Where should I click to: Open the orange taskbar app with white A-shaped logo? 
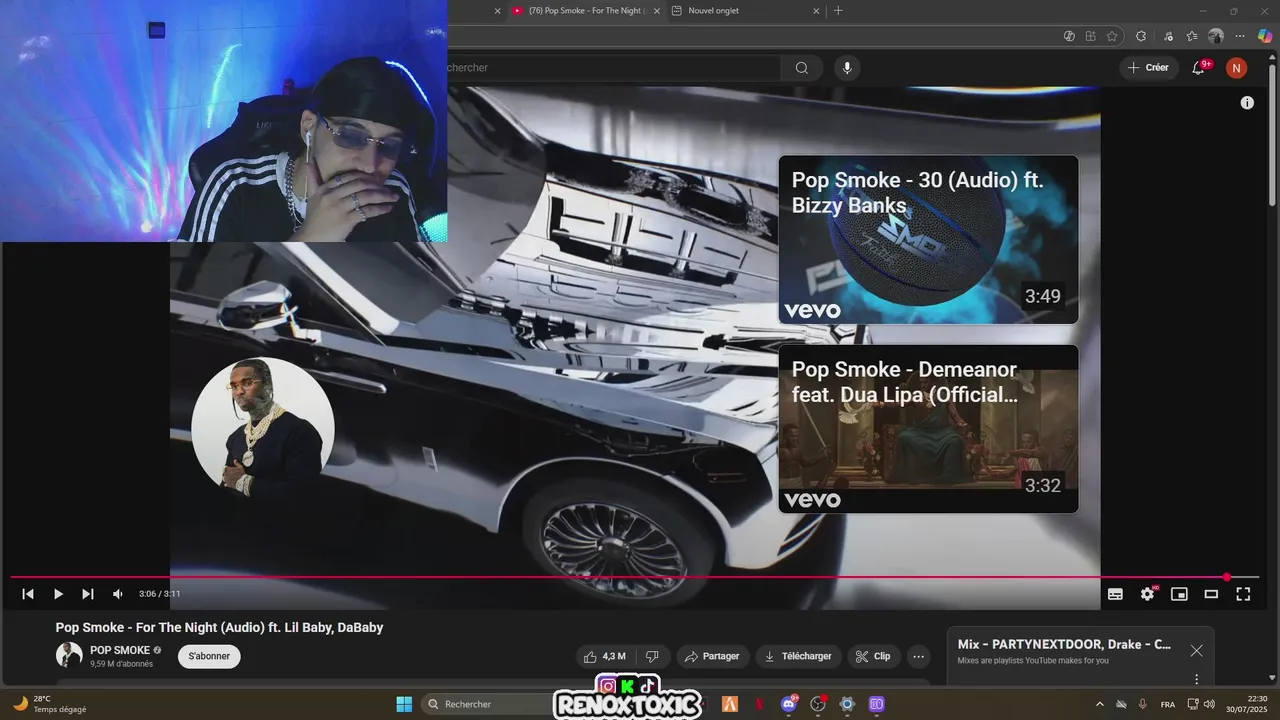point(730,704)
